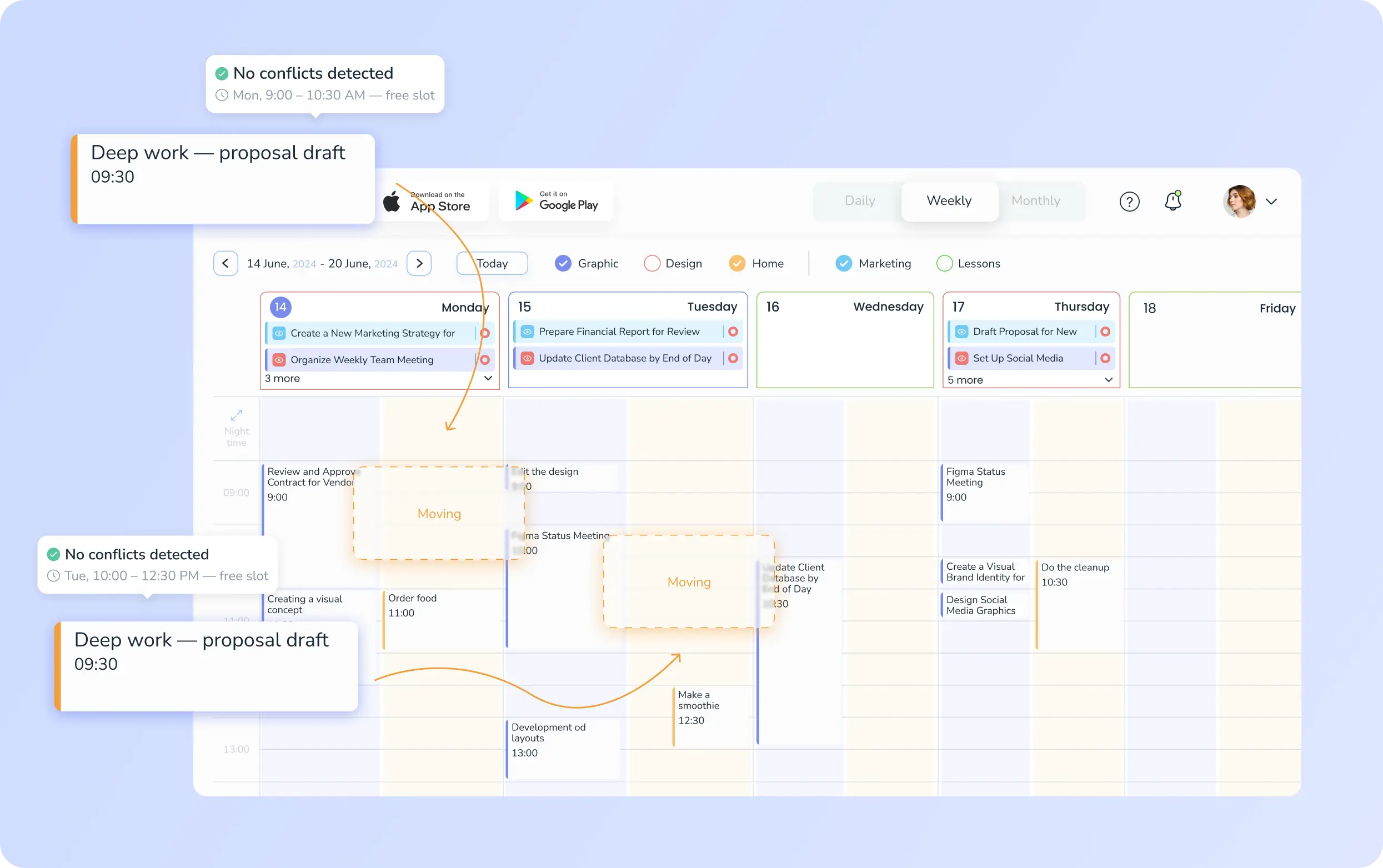1383x868 pixels.
Task: Open Thursday Figma Status Meeting 9:00 event
Action: 984,492
